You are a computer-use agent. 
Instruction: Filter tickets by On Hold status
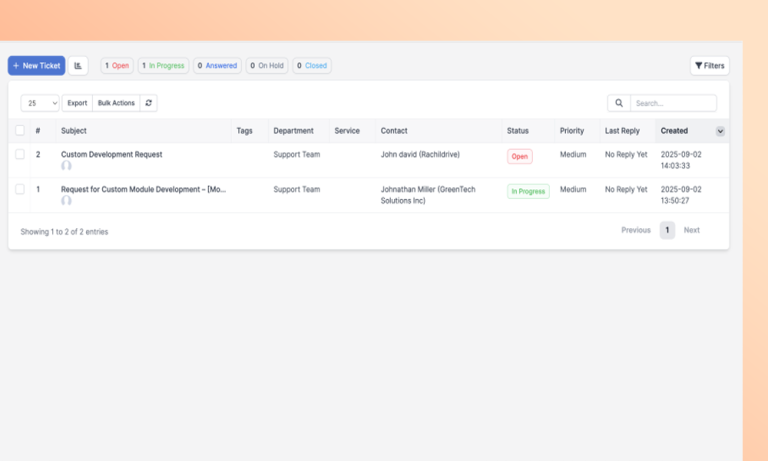click(x=267, y=66)
